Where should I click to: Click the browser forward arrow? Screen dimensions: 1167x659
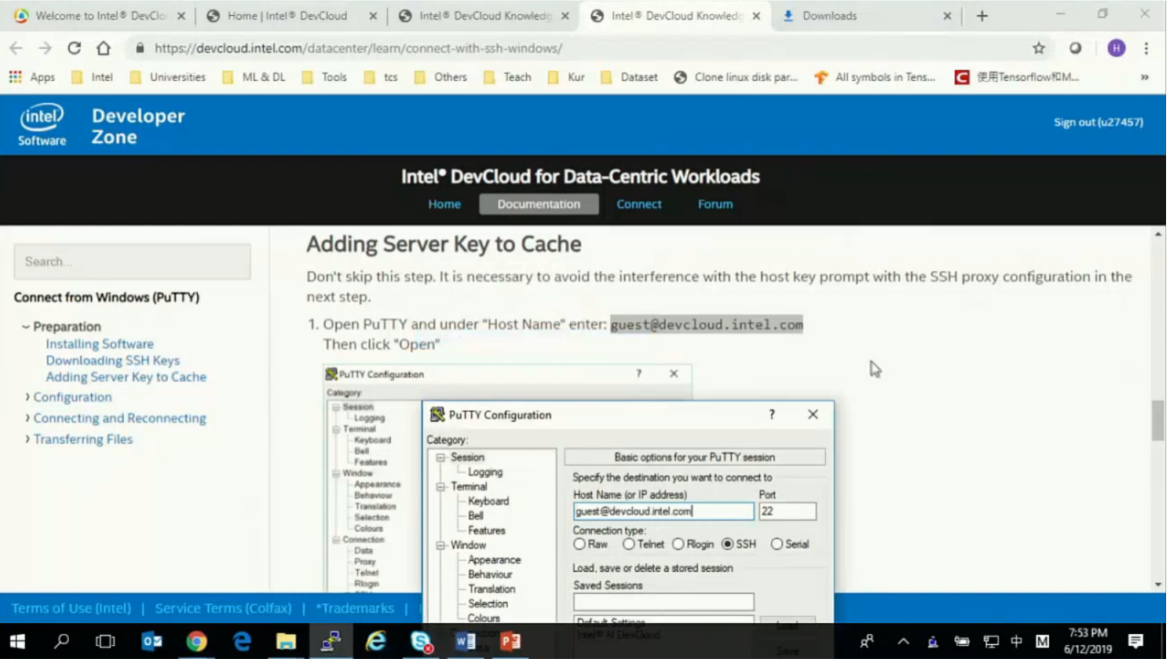45,48
